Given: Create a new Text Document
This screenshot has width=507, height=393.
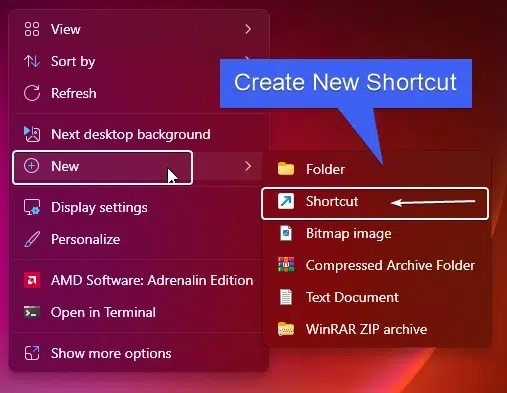Looking at the screenshot, I should pyautogui.click(x=376, y=297).
